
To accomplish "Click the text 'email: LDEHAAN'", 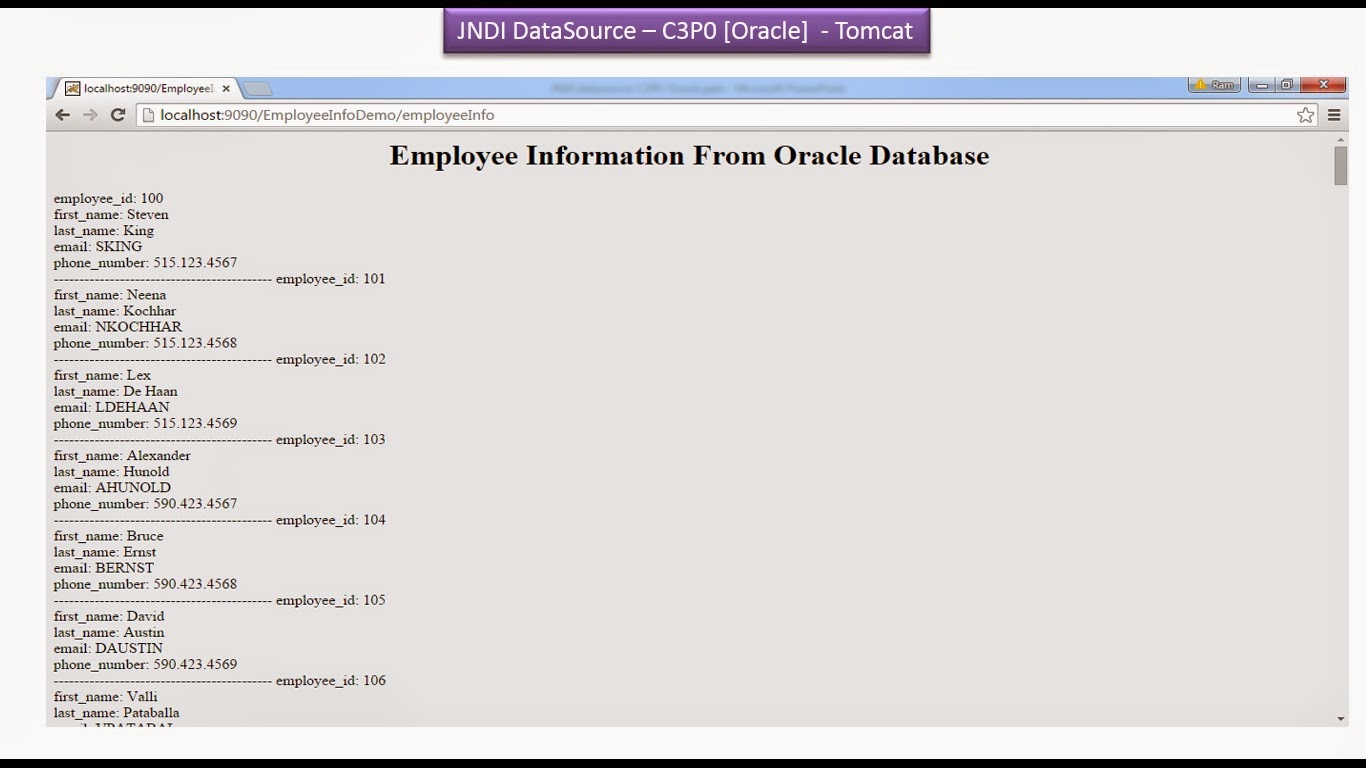I will [x=111, y=406].
